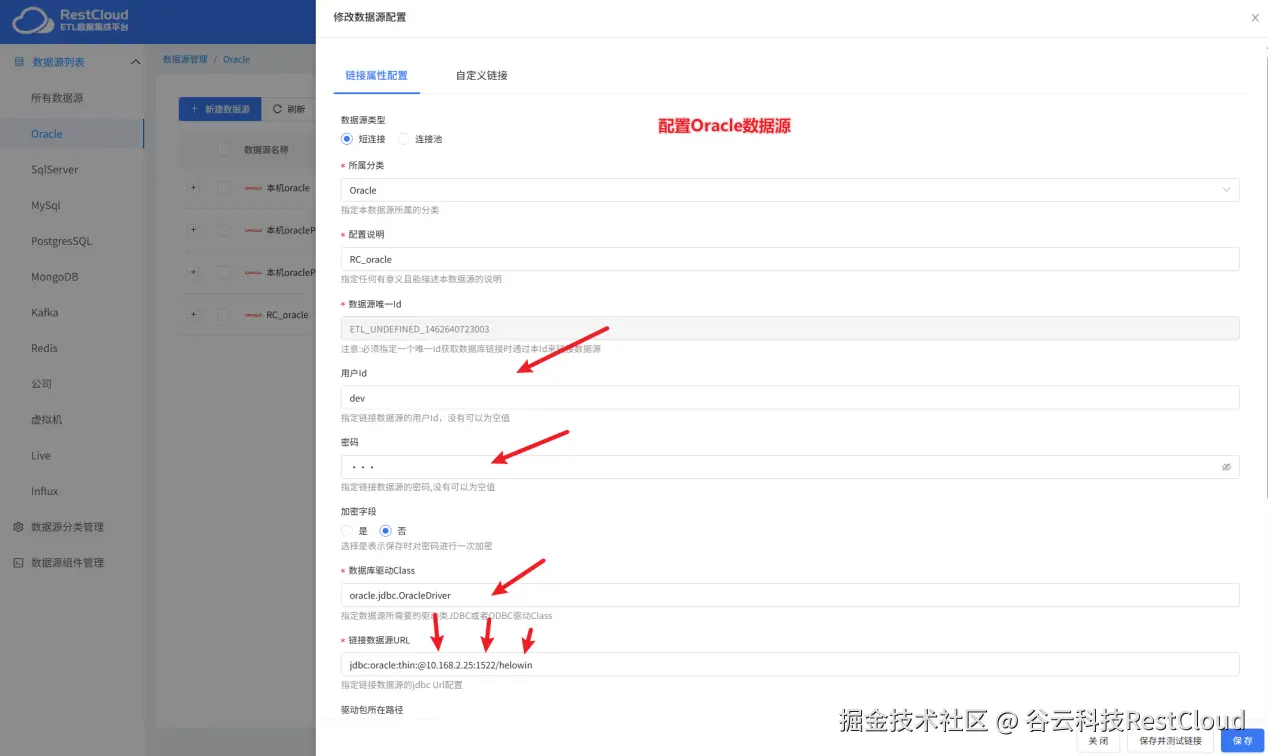Choose 是 for 加密字段
This screenshot has width=1268, height=756.
point(347,531)
